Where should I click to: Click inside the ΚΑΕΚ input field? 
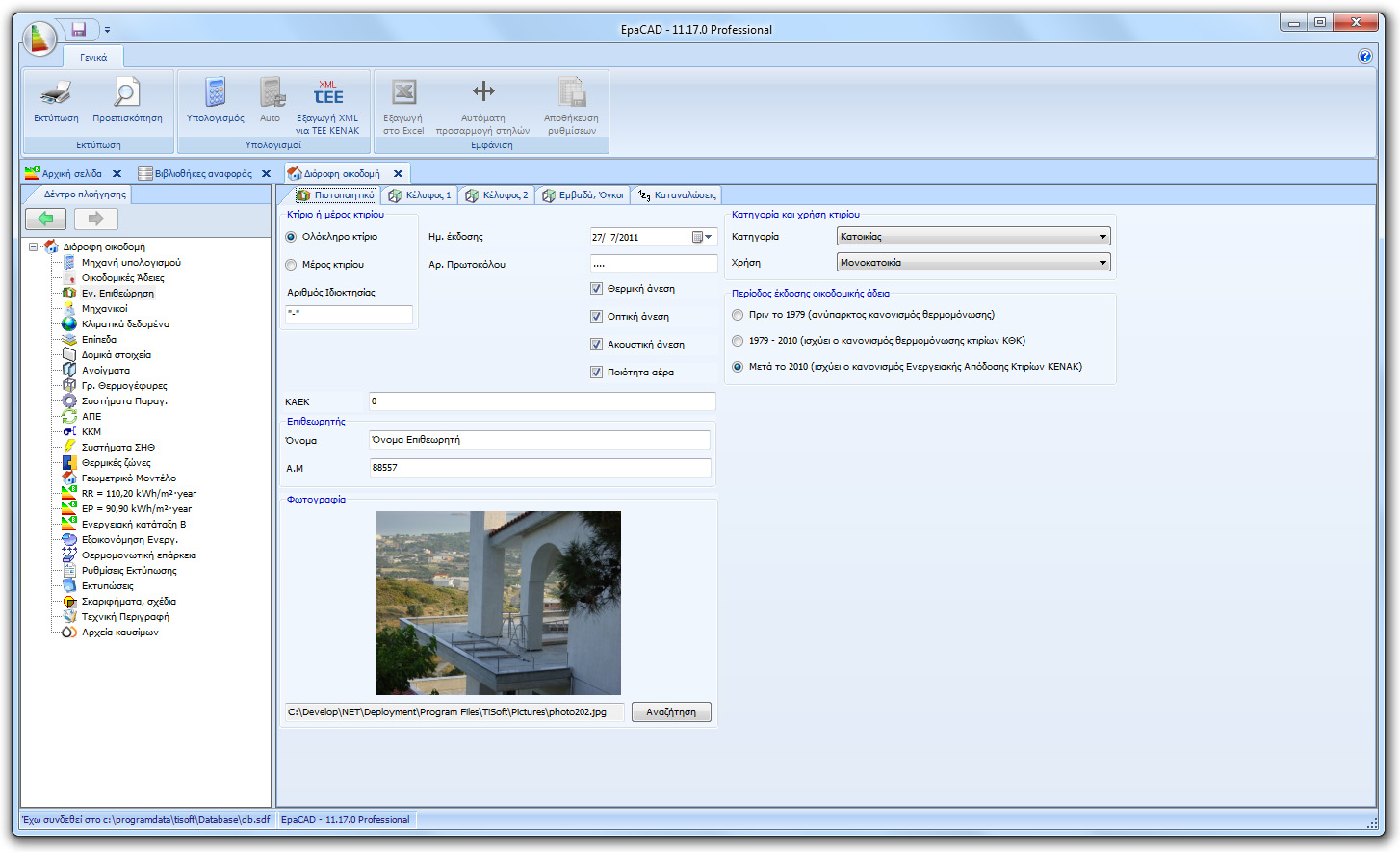[x=539, y=401]
